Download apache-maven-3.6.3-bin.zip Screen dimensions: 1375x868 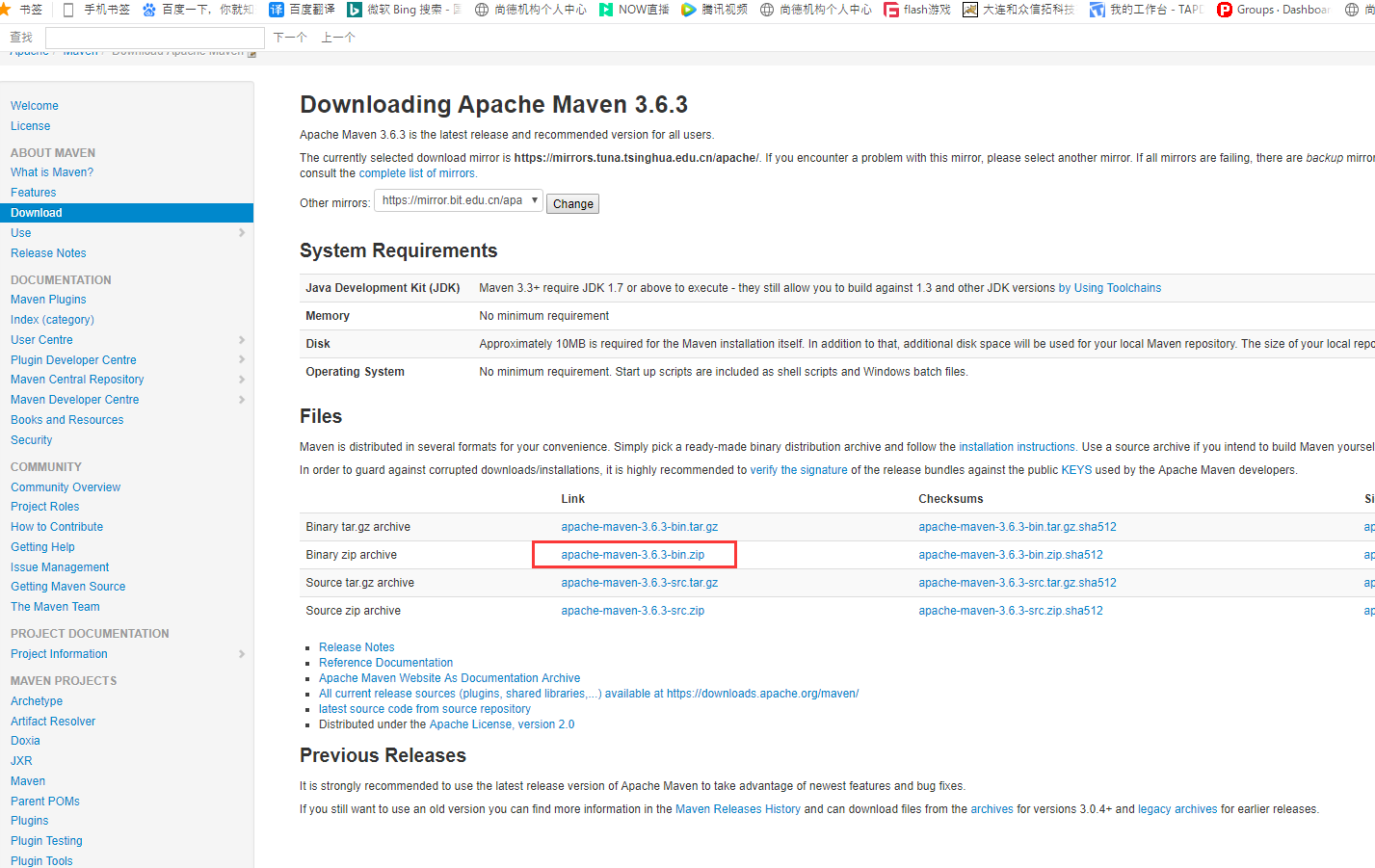(x=633, y=555)
